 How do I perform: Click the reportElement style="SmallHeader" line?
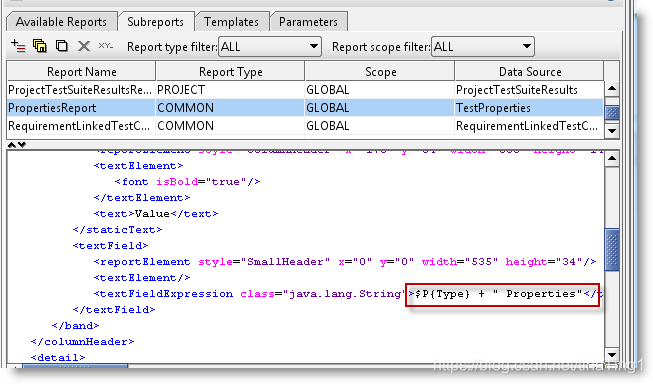345,262
